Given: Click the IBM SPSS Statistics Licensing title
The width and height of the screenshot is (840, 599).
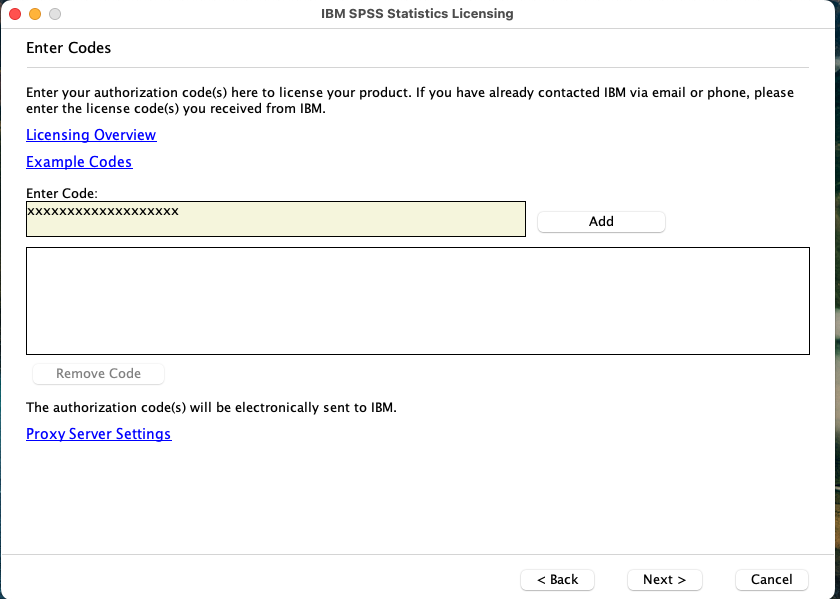Looking at the screenshot, I should [418, 14].
